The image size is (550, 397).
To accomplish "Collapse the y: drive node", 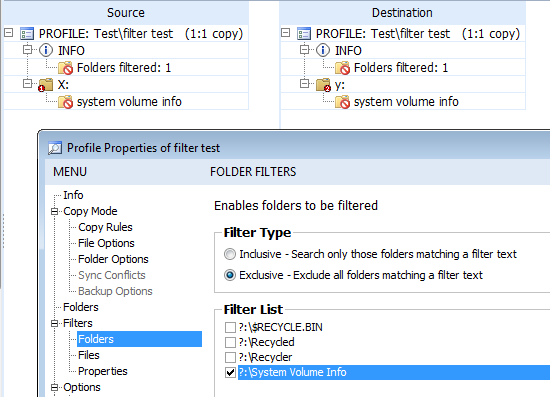I will coord(304,83).
